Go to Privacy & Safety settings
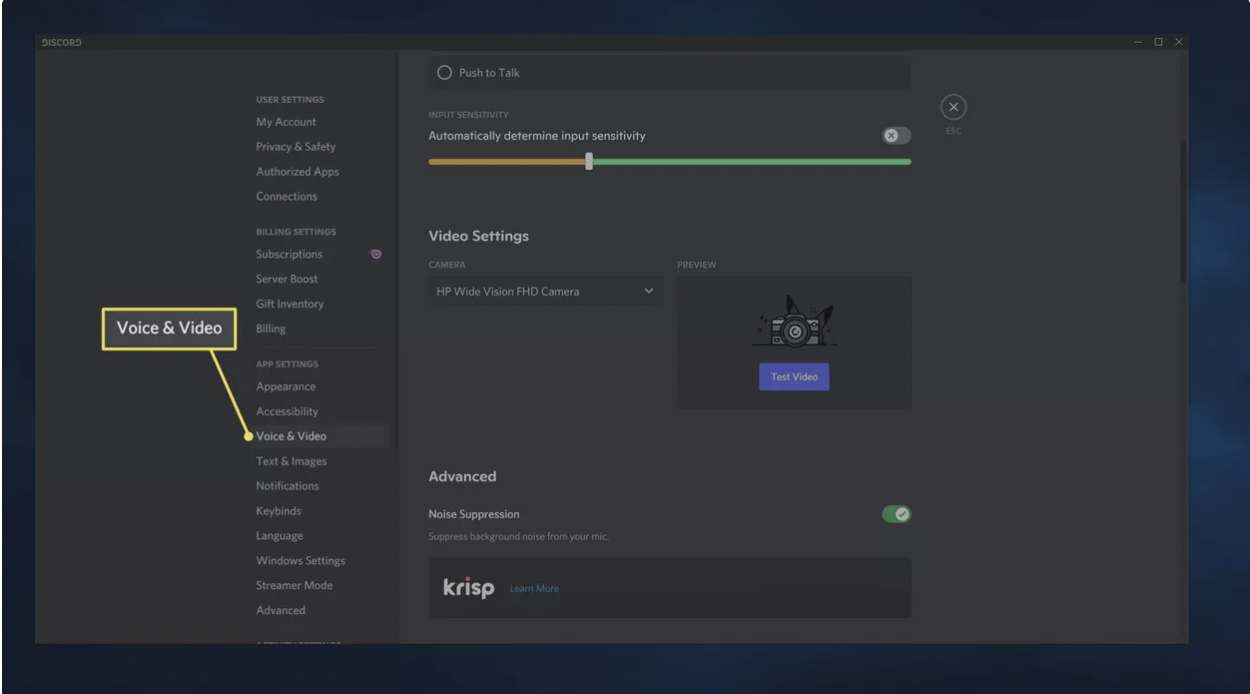The image size is (1250, 694). 296,147
